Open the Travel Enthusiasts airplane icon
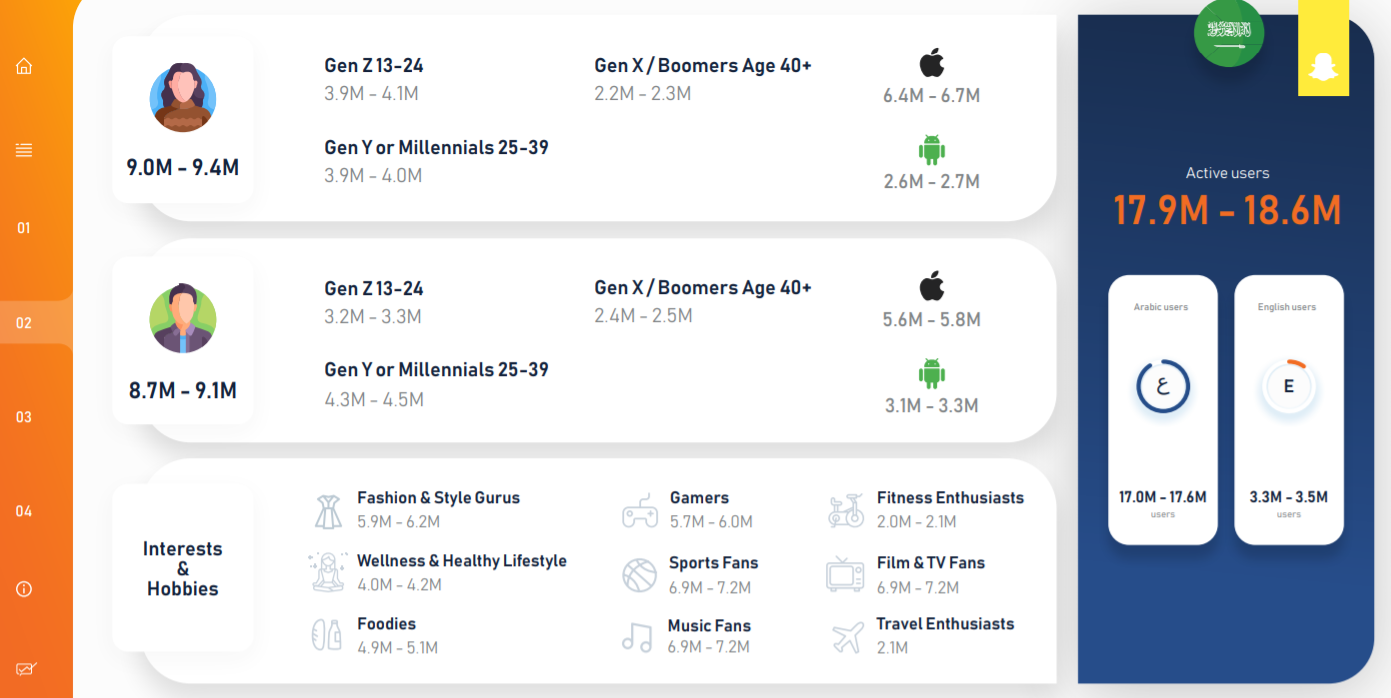The height and width of the screenshot is (698, 1391). pyautogui.click(x=848, y=637)
